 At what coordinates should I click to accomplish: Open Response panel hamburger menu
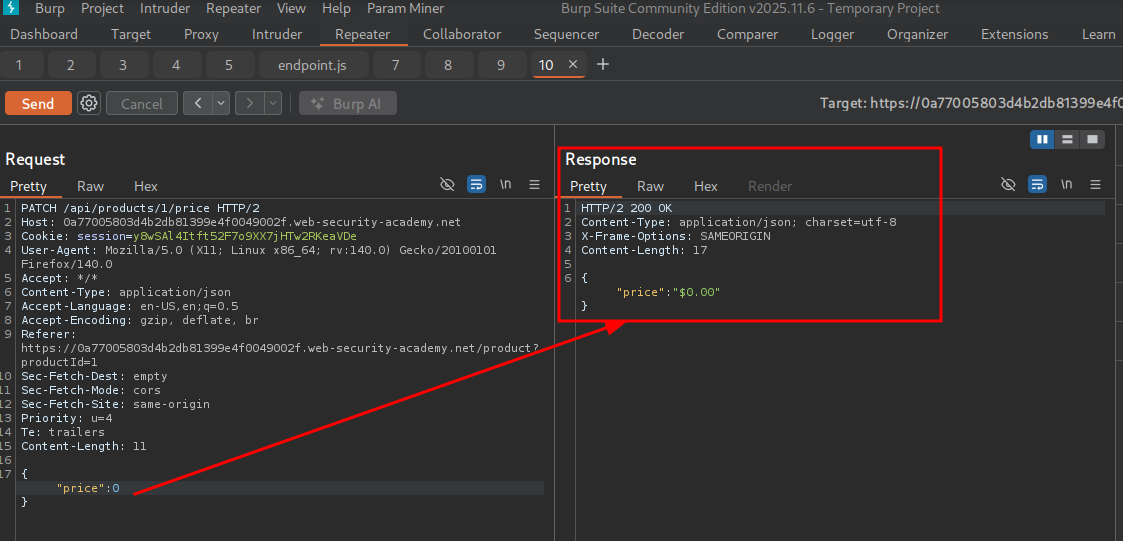pos(1095,185)
